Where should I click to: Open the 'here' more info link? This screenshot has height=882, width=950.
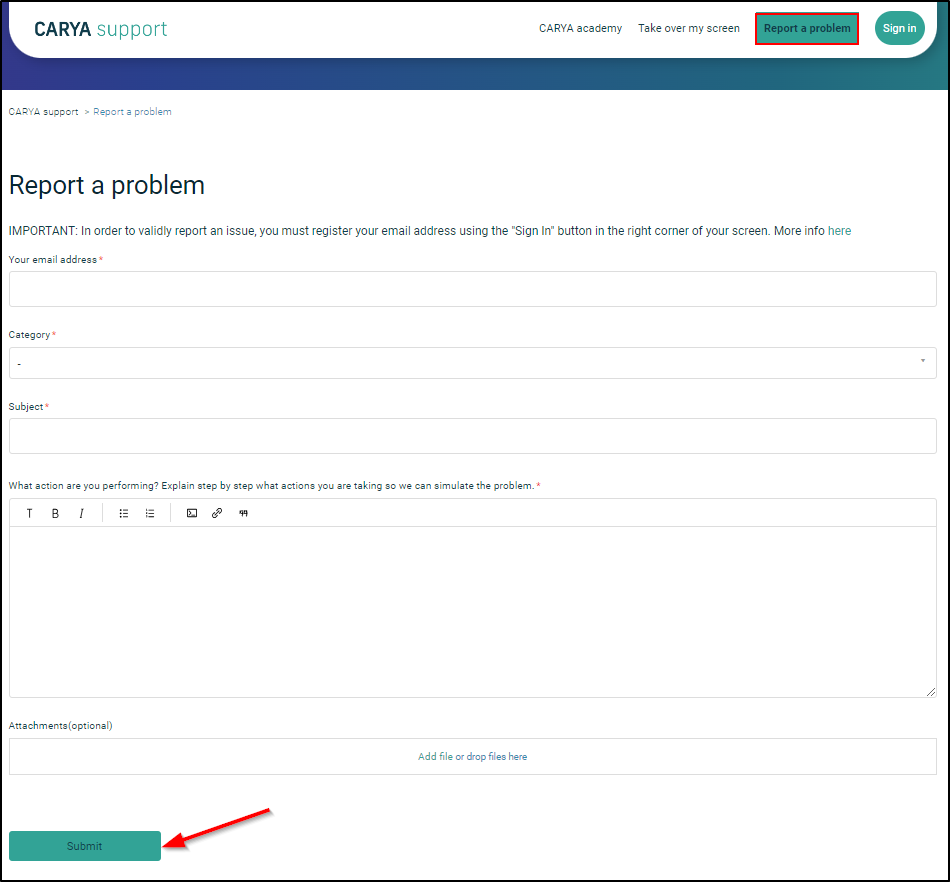click(839, 231)
